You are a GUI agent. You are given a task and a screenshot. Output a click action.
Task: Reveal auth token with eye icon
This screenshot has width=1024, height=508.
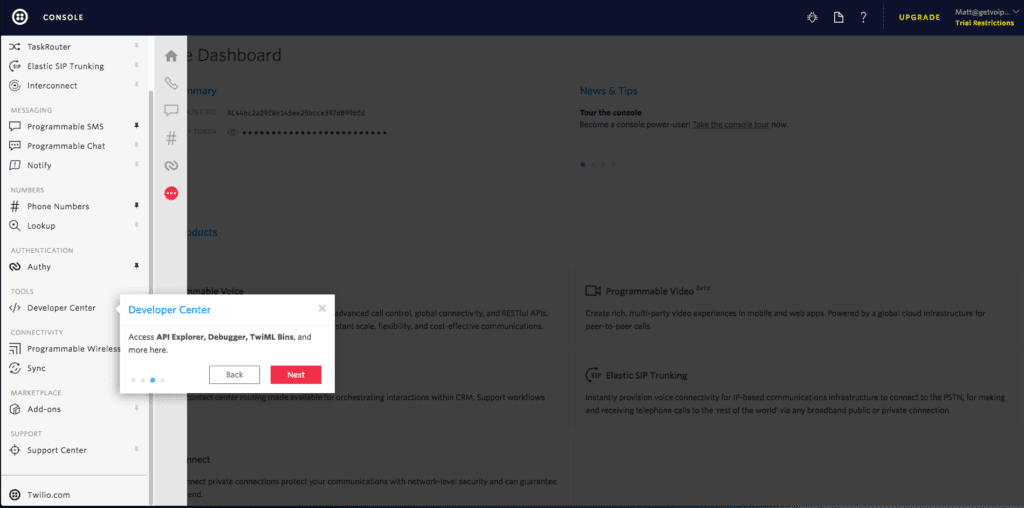pos(232,133)
